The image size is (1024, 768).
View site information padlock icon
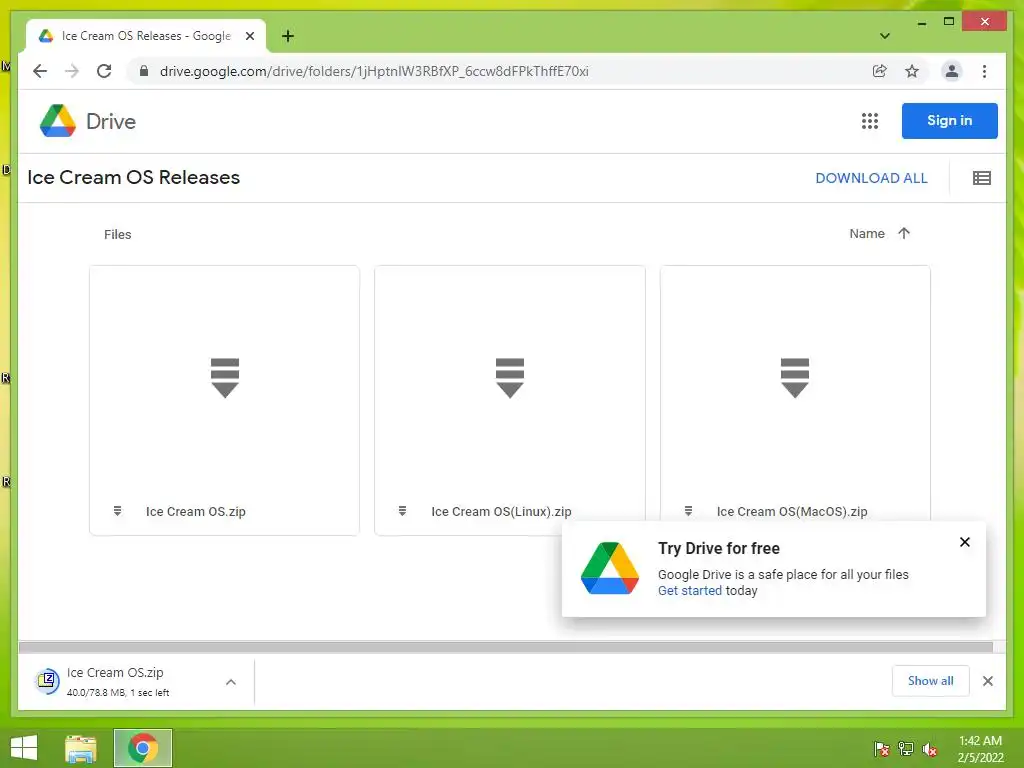(144, 71)
